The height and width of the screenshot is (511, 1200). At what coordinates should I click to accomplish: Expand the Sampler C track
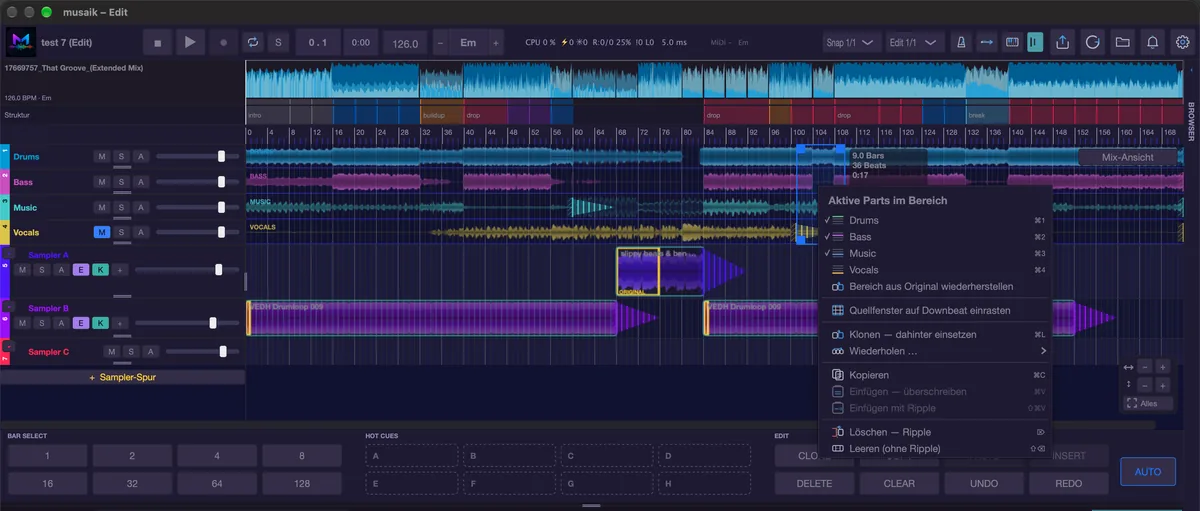tap(10, 345)
